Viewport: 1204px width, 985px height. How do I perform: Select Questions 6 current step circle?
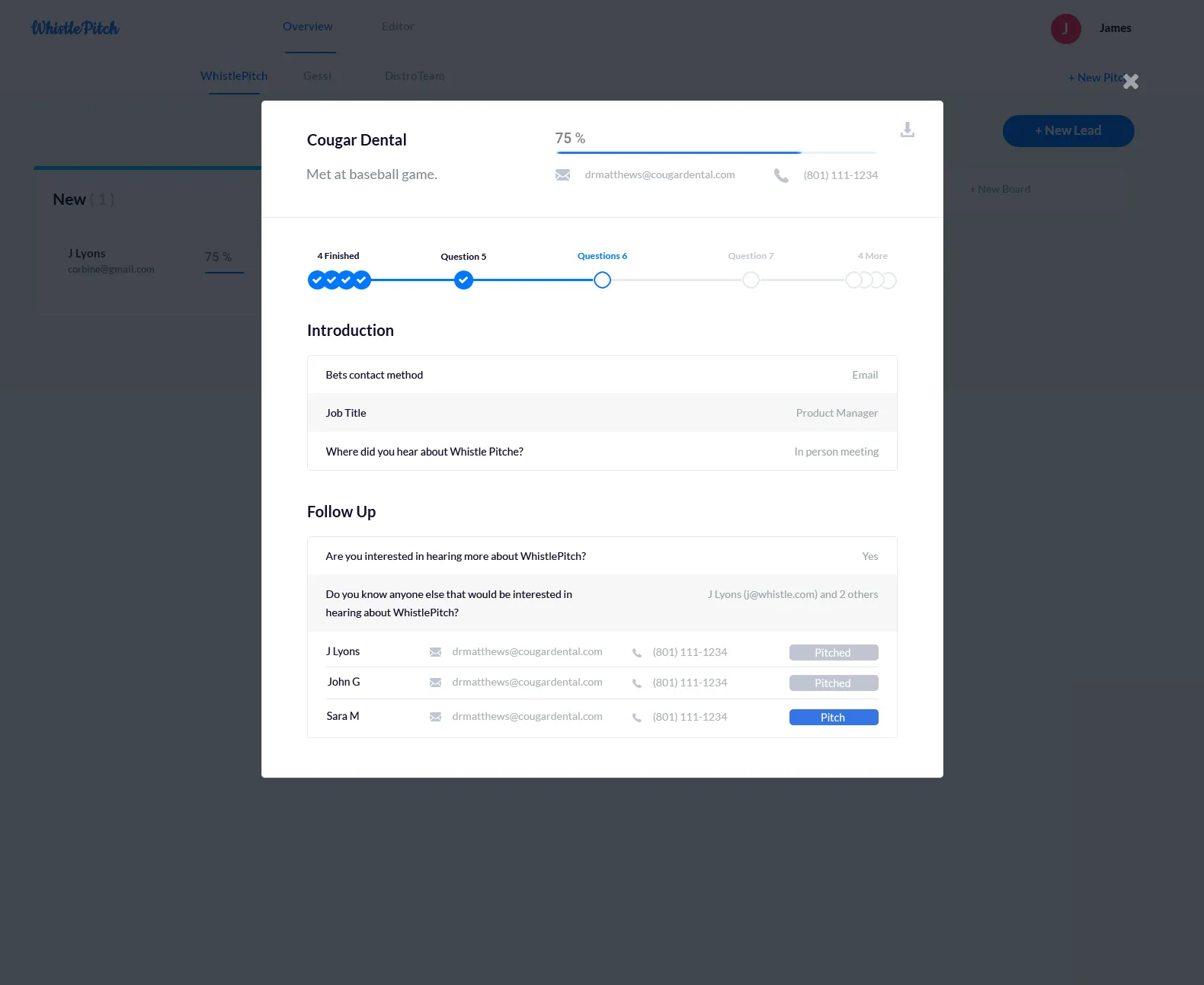602,280
